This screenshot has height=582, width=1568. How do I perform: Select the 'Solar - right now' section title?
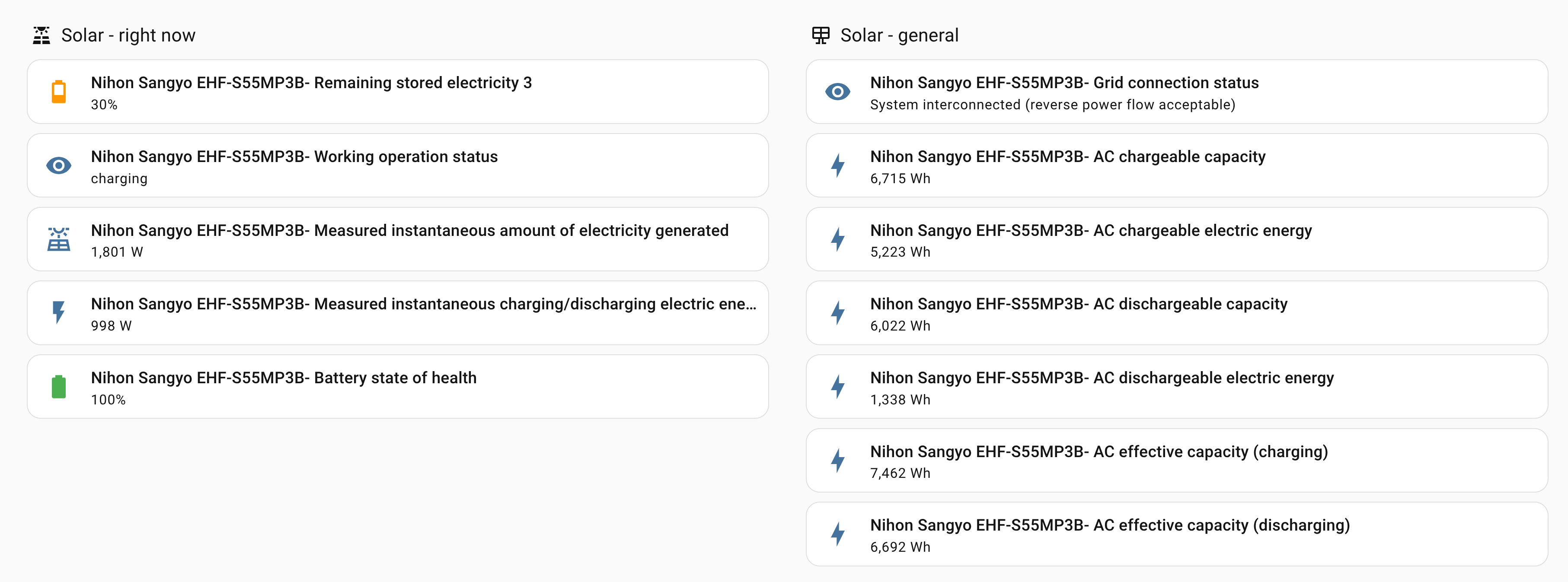pos(128,35)
